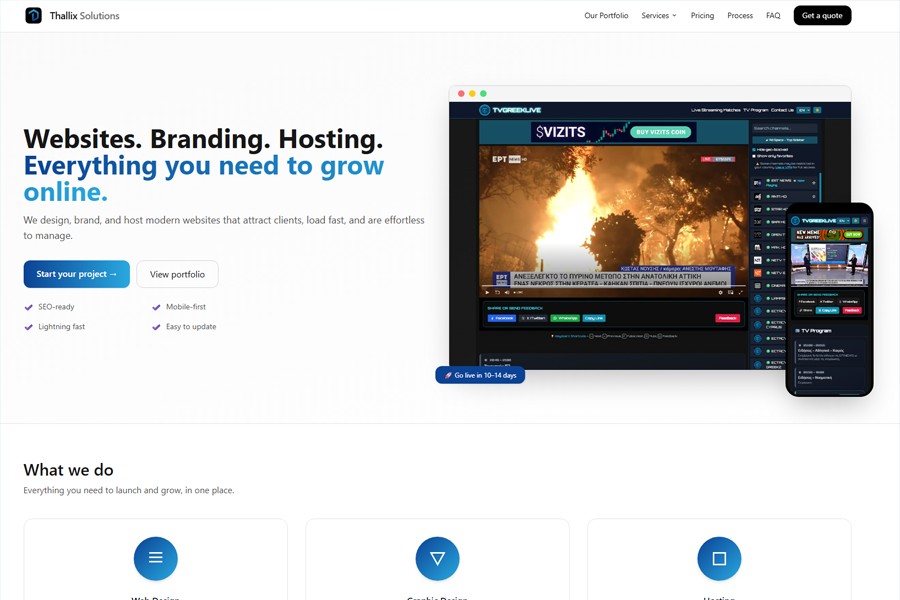
Task: Click the Start your project button
Action: pos(76,273)
